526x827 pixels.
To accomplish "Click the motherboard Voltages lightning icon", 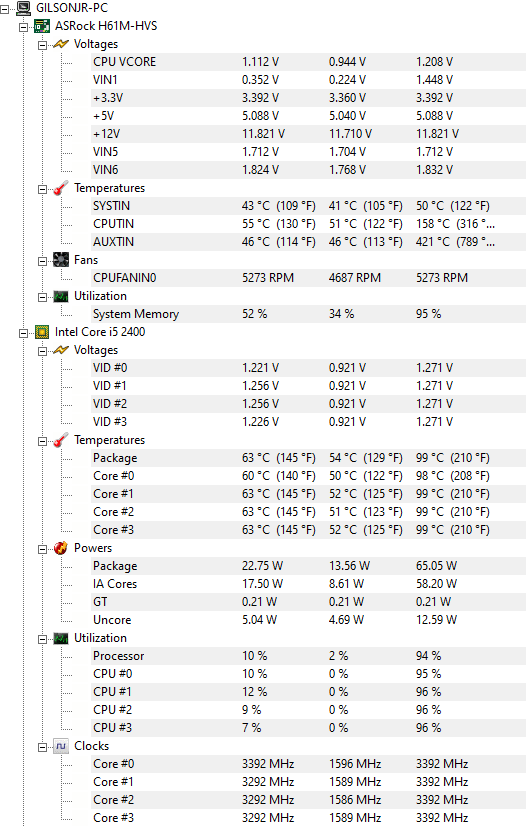I will click(61, 44).
